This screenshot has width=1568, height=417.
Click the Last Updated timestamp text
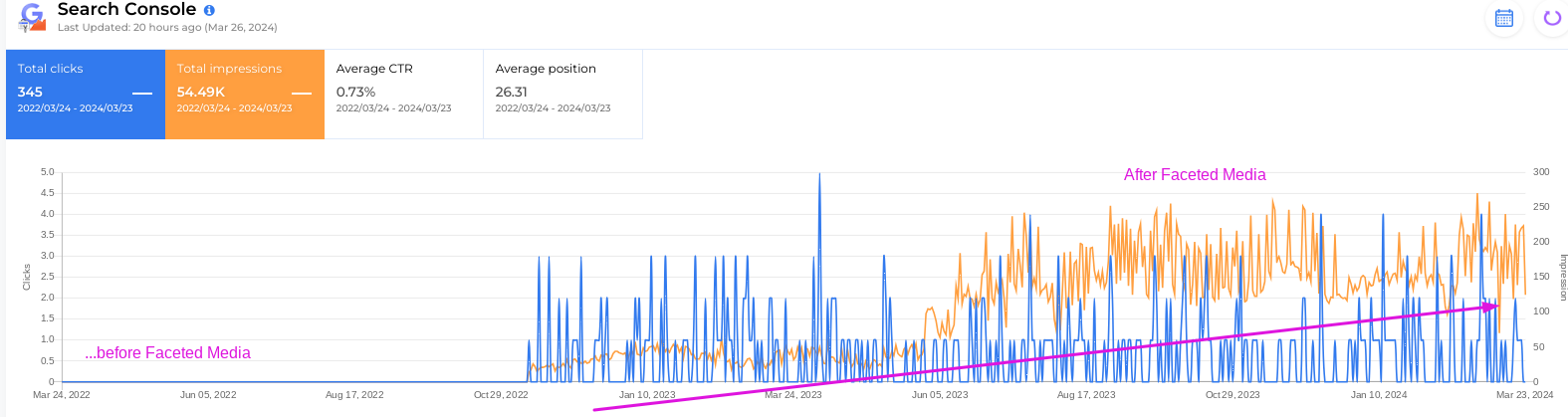[167, 28]
